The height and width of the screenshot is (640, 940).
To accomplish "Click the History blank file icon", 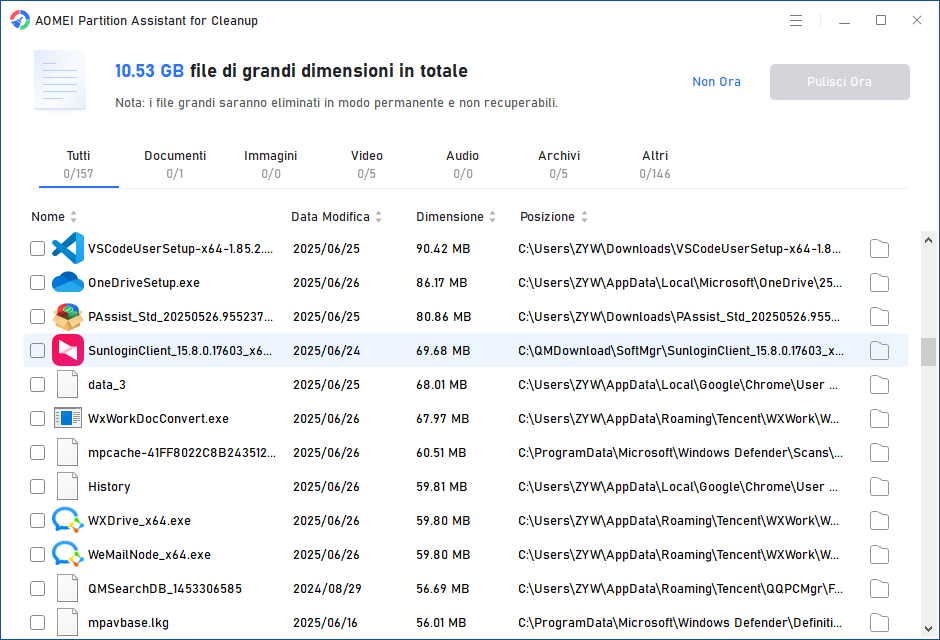I will coord(67,486).
